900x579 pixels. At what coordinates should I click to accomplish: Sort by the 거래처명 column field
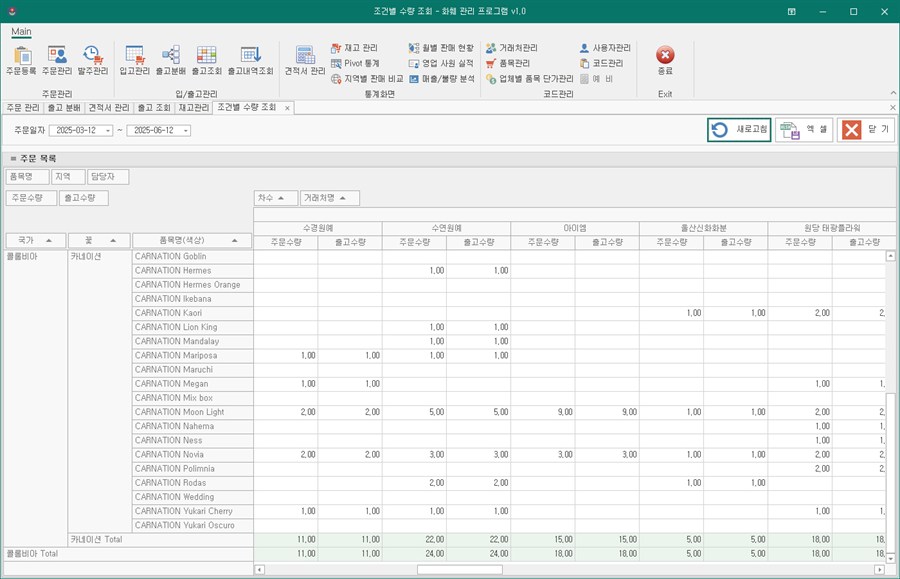pyautogui.click(x=329, y=198)
